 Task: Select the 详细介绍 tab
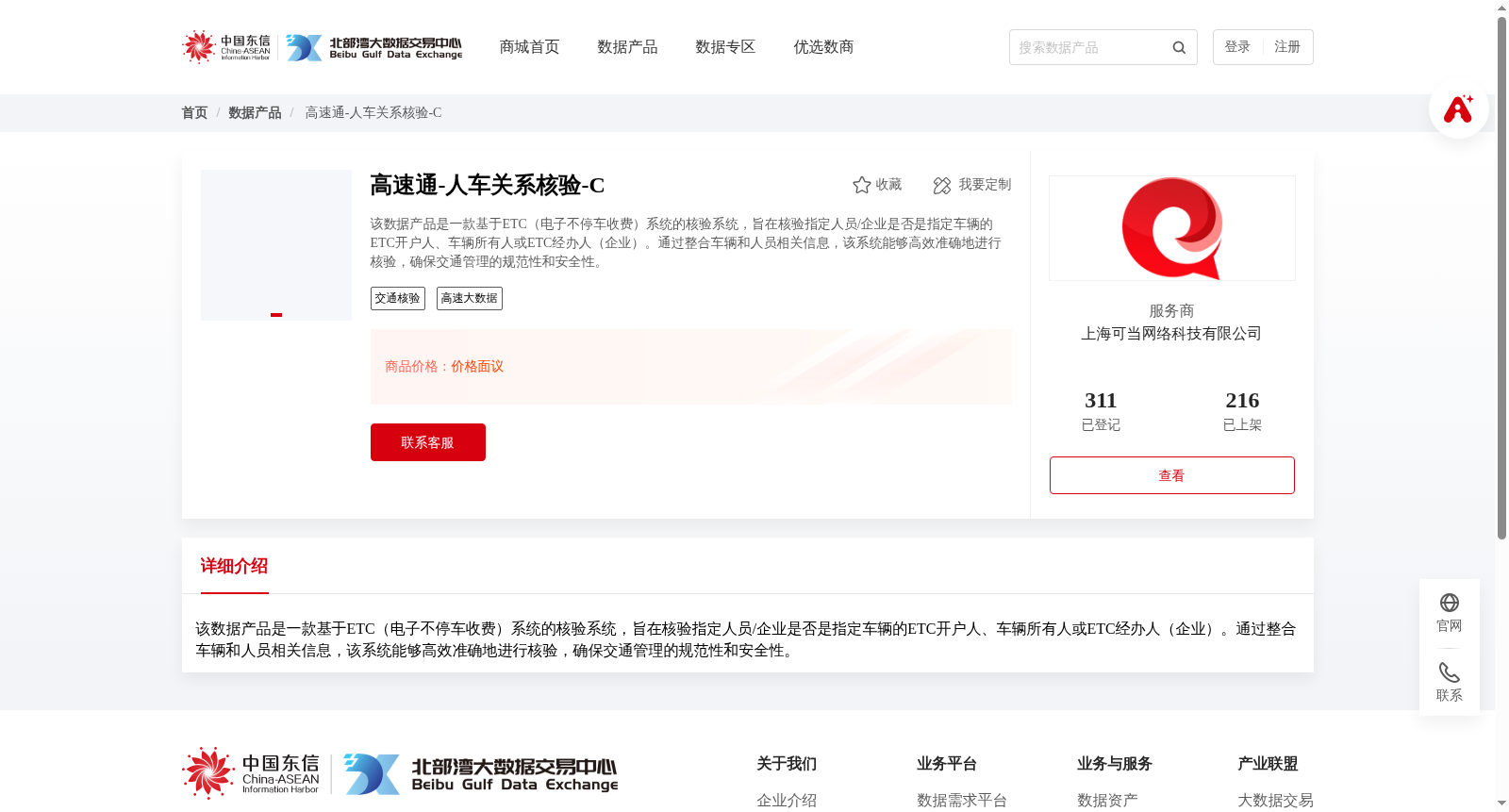click(234, 566)
